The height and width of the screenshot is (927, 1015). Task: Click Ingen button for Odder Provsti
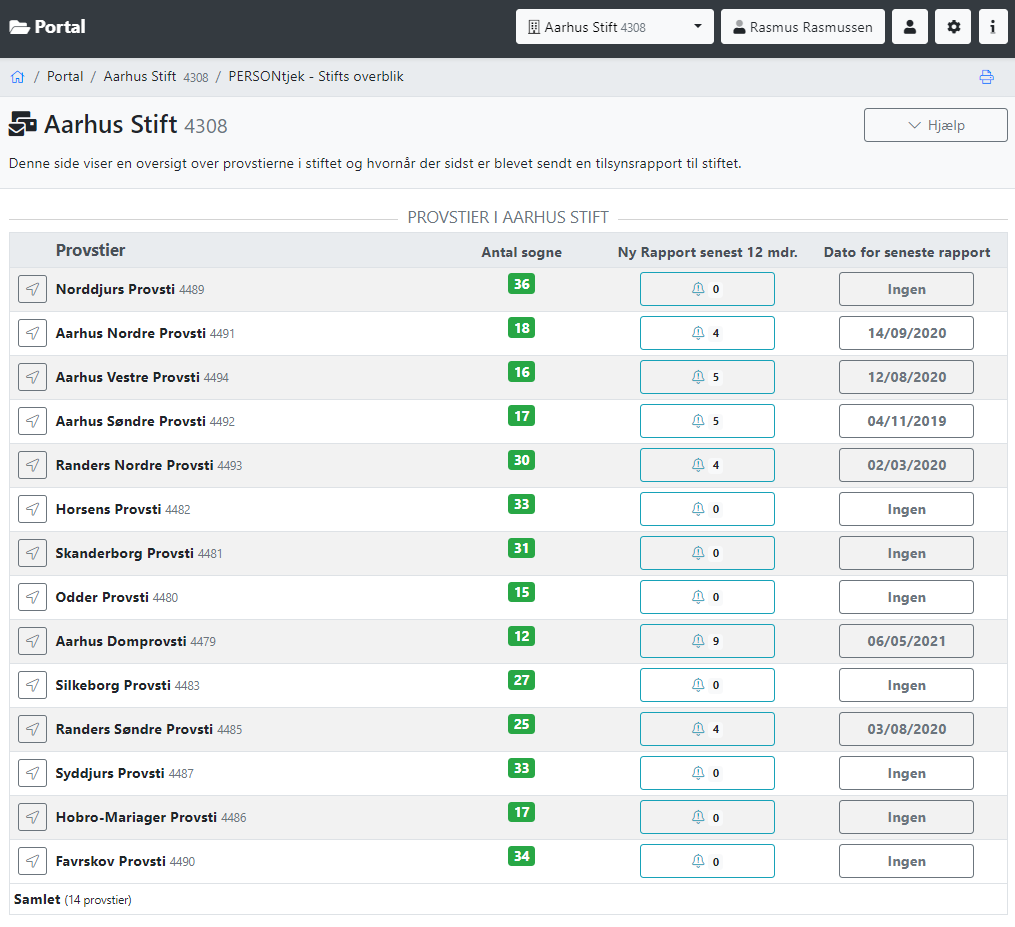906,597
